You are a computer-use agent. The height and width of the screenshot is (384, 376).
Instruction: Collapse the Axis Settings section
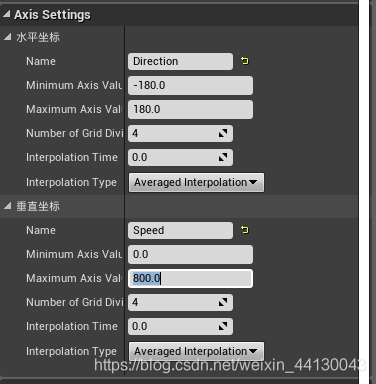coord(7,14)
